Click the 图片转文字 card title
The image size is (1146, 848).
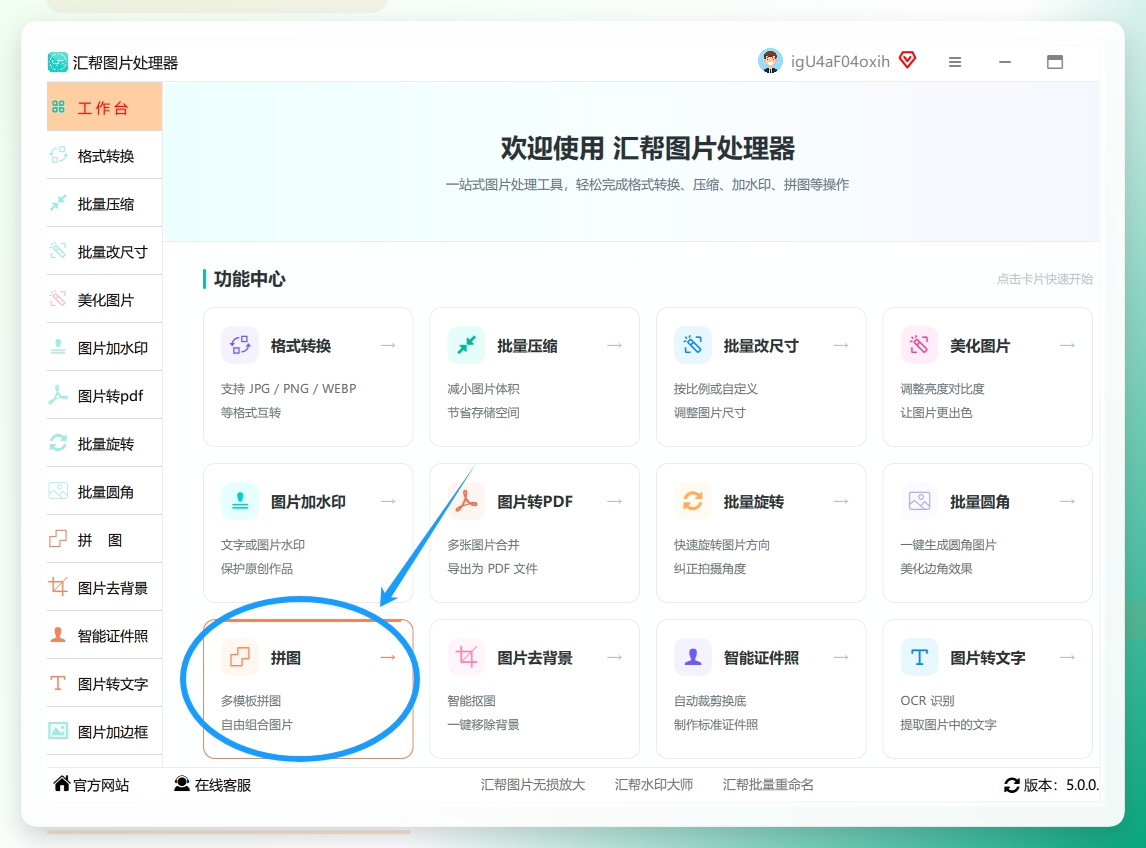pos(988,658)
